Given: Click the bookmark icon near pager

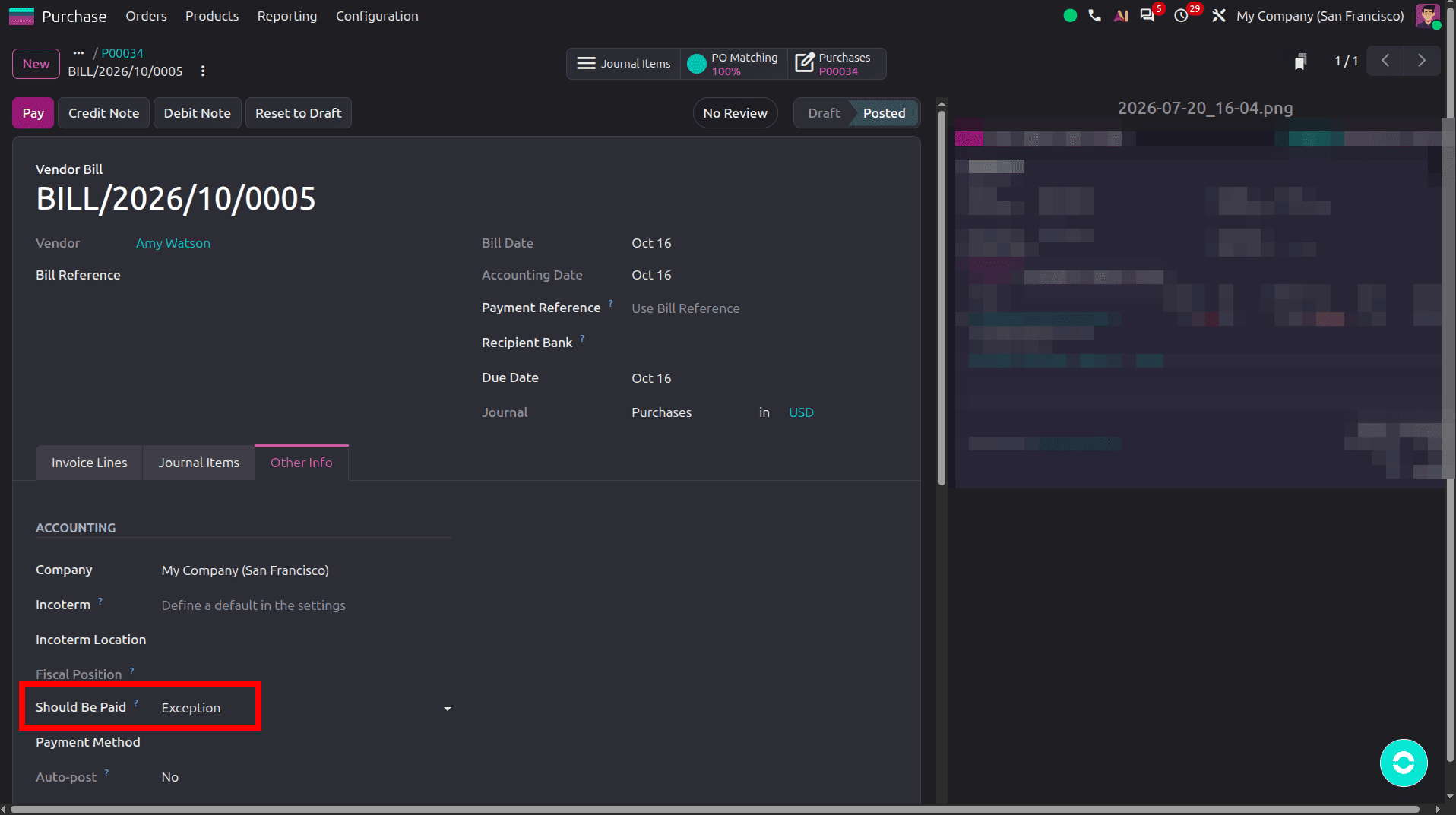Looking at the screenshot, I should 1300,62.
